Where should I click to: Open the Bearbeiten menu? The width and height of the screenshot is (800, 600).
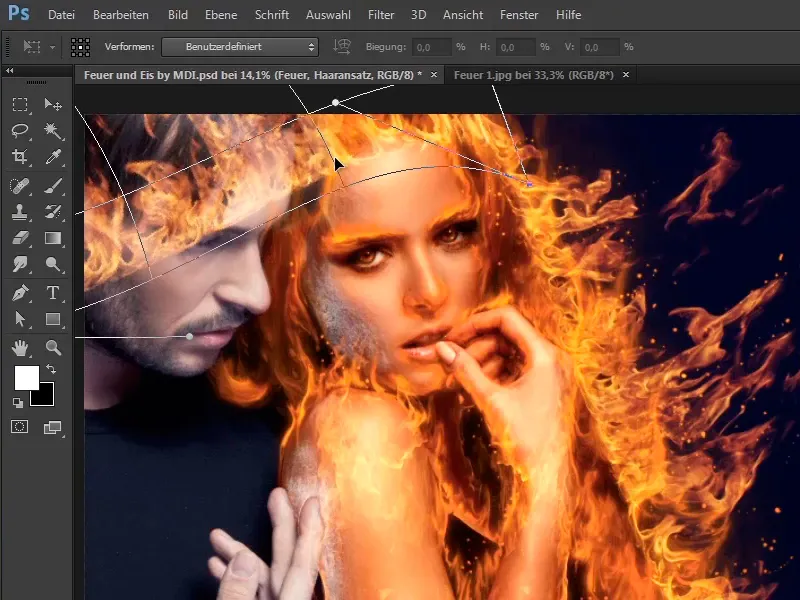(x=121, y=15)
